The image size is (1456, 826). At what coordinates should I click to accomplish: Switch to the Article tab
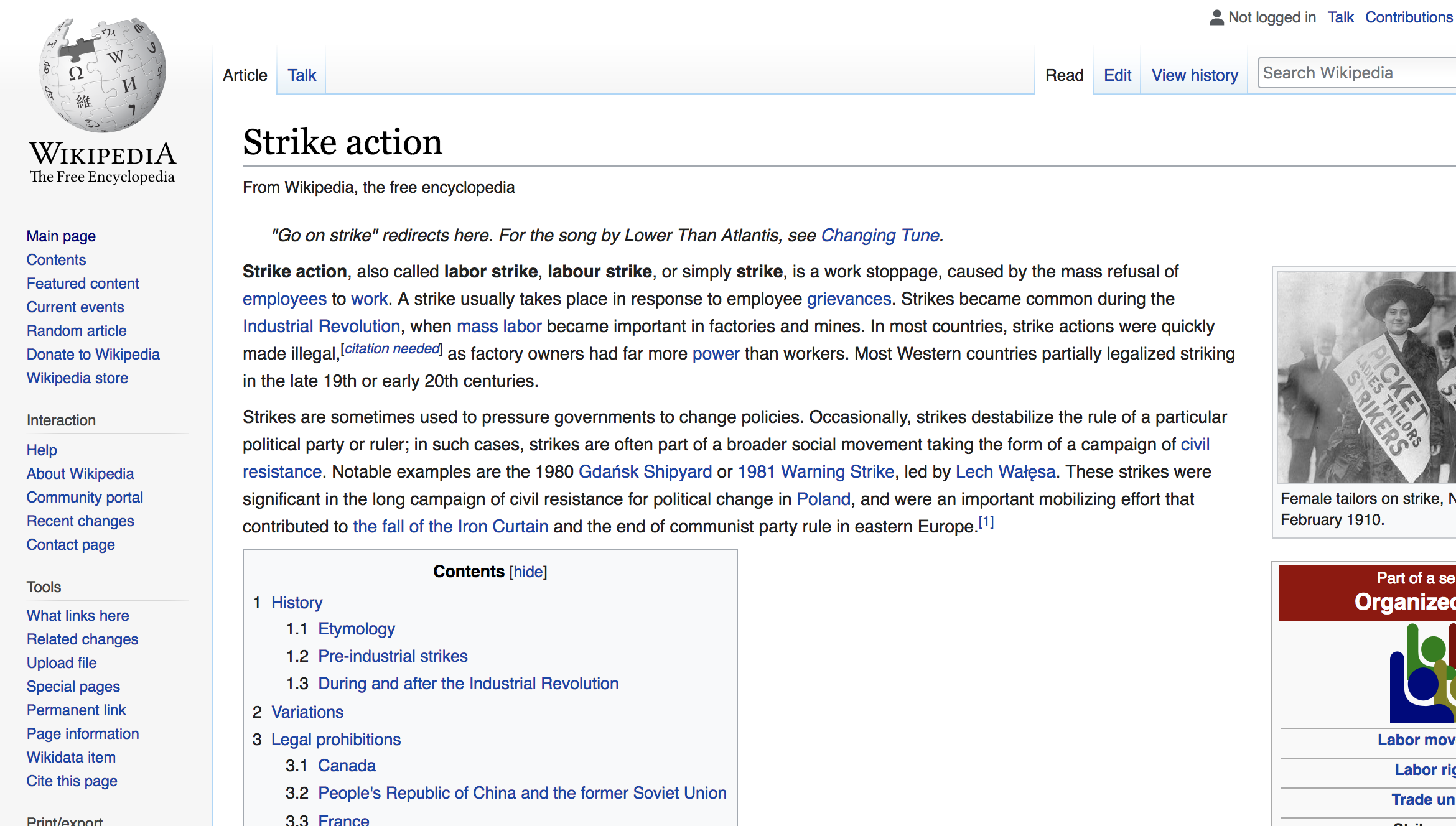click(245, 75)
